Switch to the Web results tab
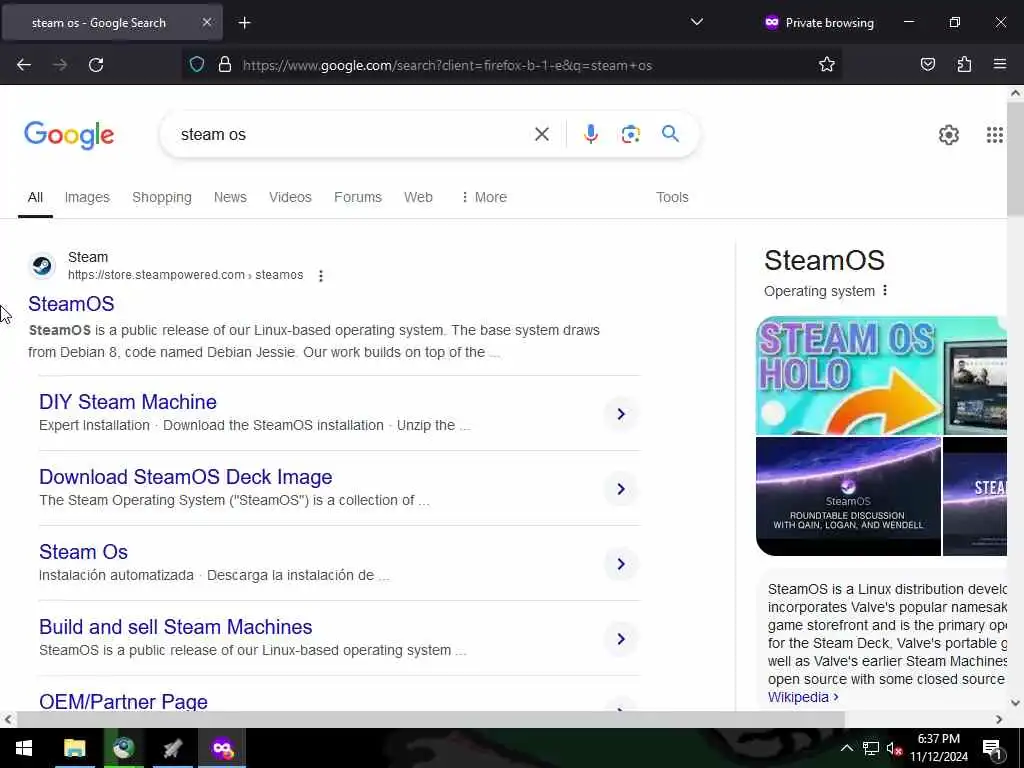The height and width of the screenshot is (768, 1024). pos(418,197)
